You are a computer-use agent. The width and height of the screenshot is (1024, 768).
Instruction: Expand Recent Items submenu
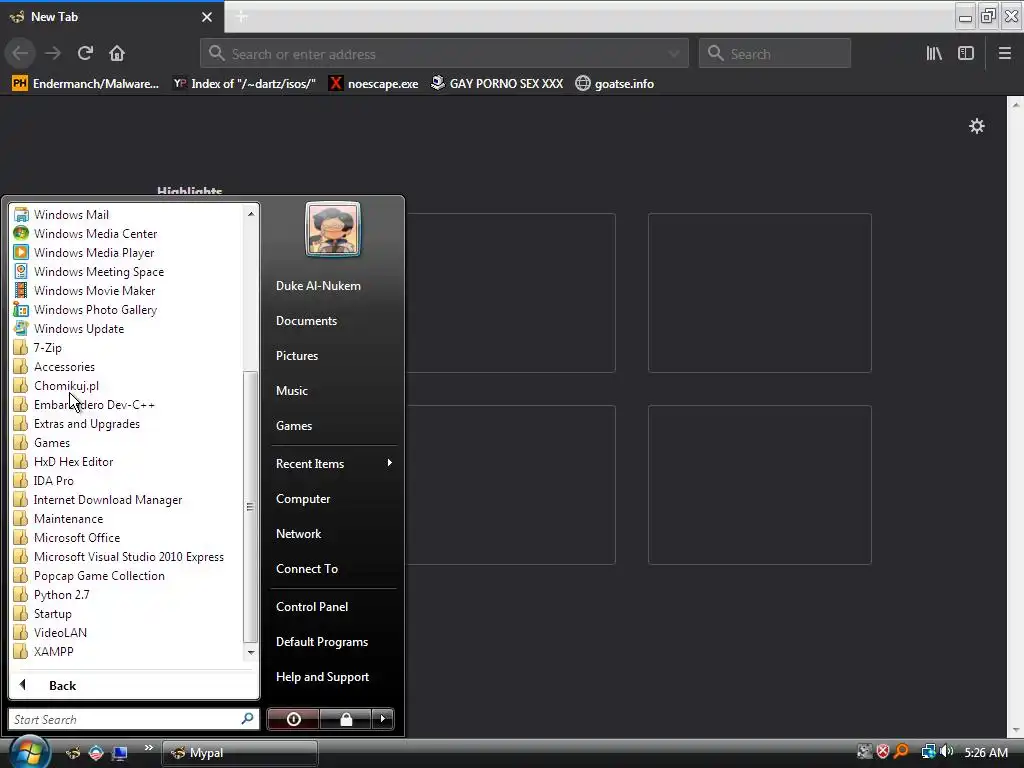pos(334,463)
